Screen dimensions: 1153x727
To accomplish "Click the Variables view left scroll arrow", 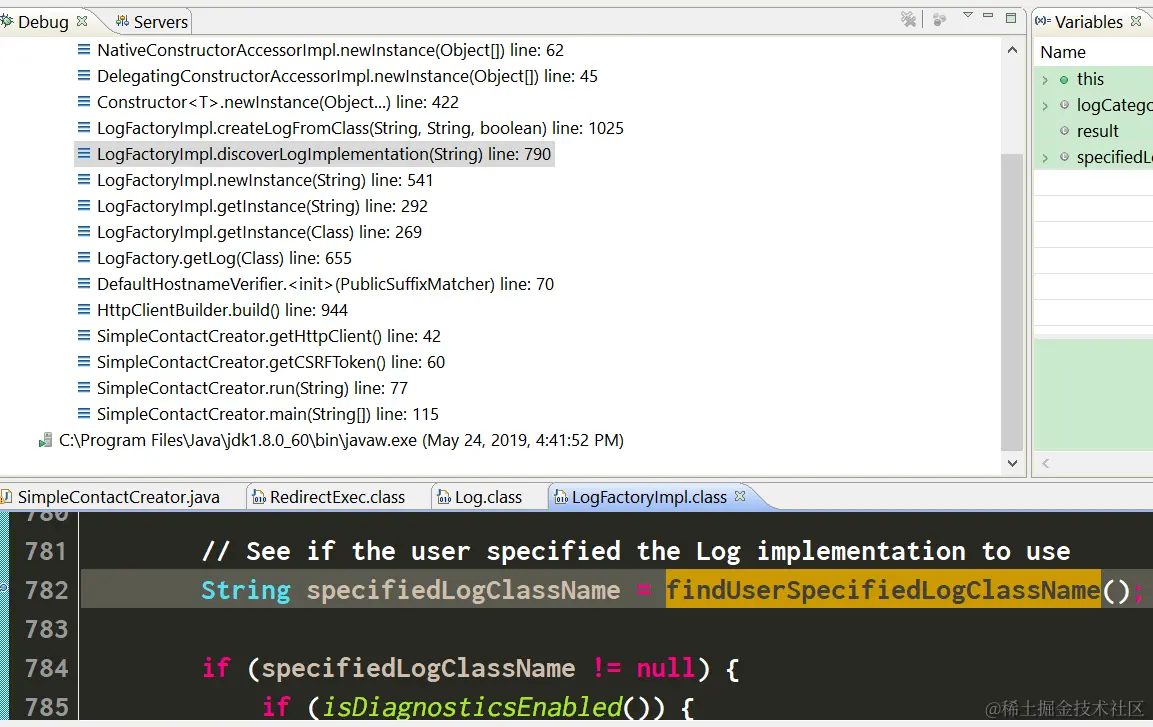I will pyautogui.click(x=1046, y=463).
